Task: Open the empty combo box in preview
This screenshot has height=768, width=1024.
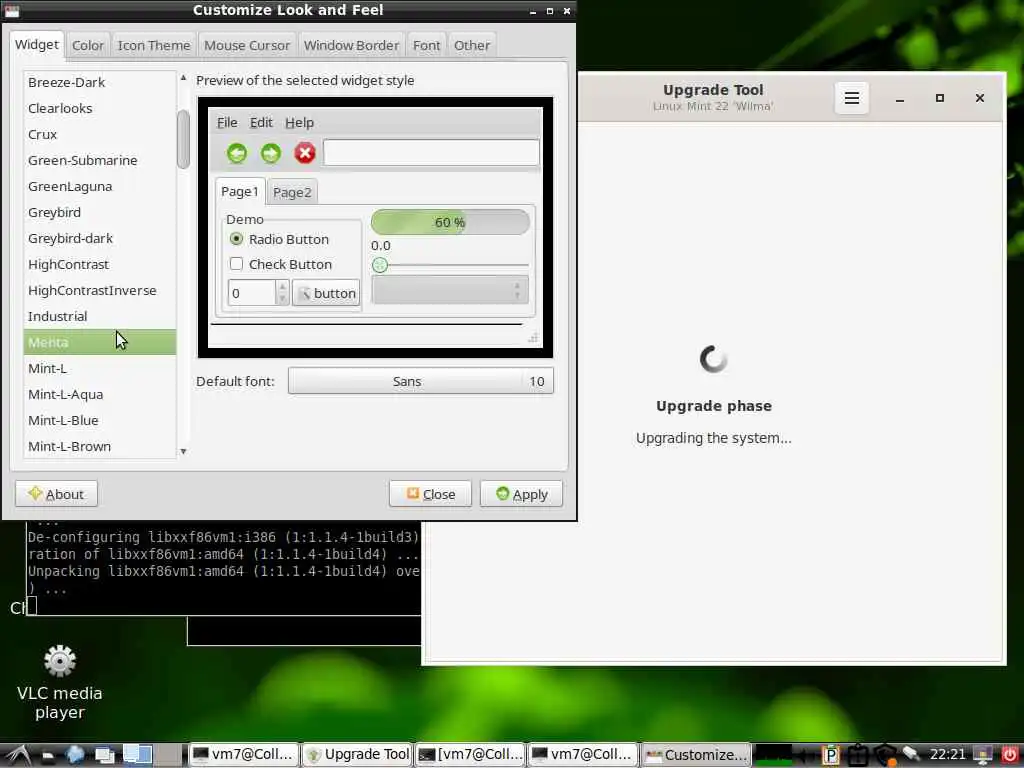Action: [449, 290]
